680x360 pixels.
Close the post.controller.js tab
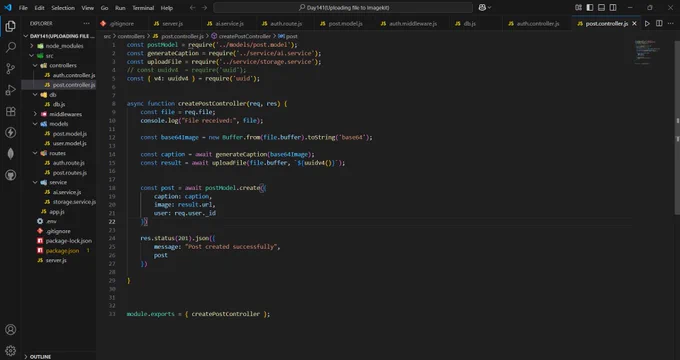[x=634, y=23]
